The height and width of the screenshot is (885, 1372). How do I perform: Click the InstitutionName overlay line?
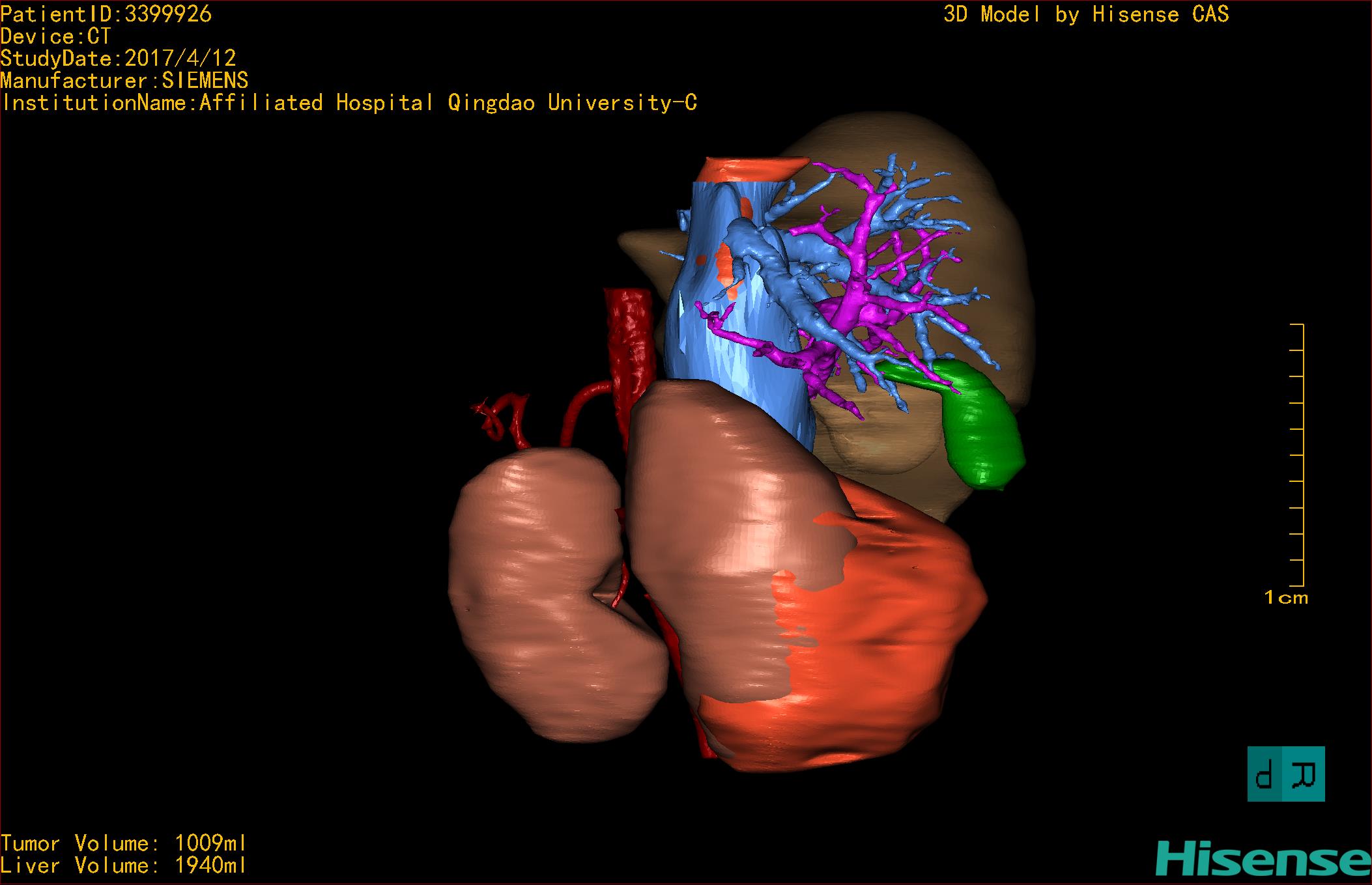(349, 103)
